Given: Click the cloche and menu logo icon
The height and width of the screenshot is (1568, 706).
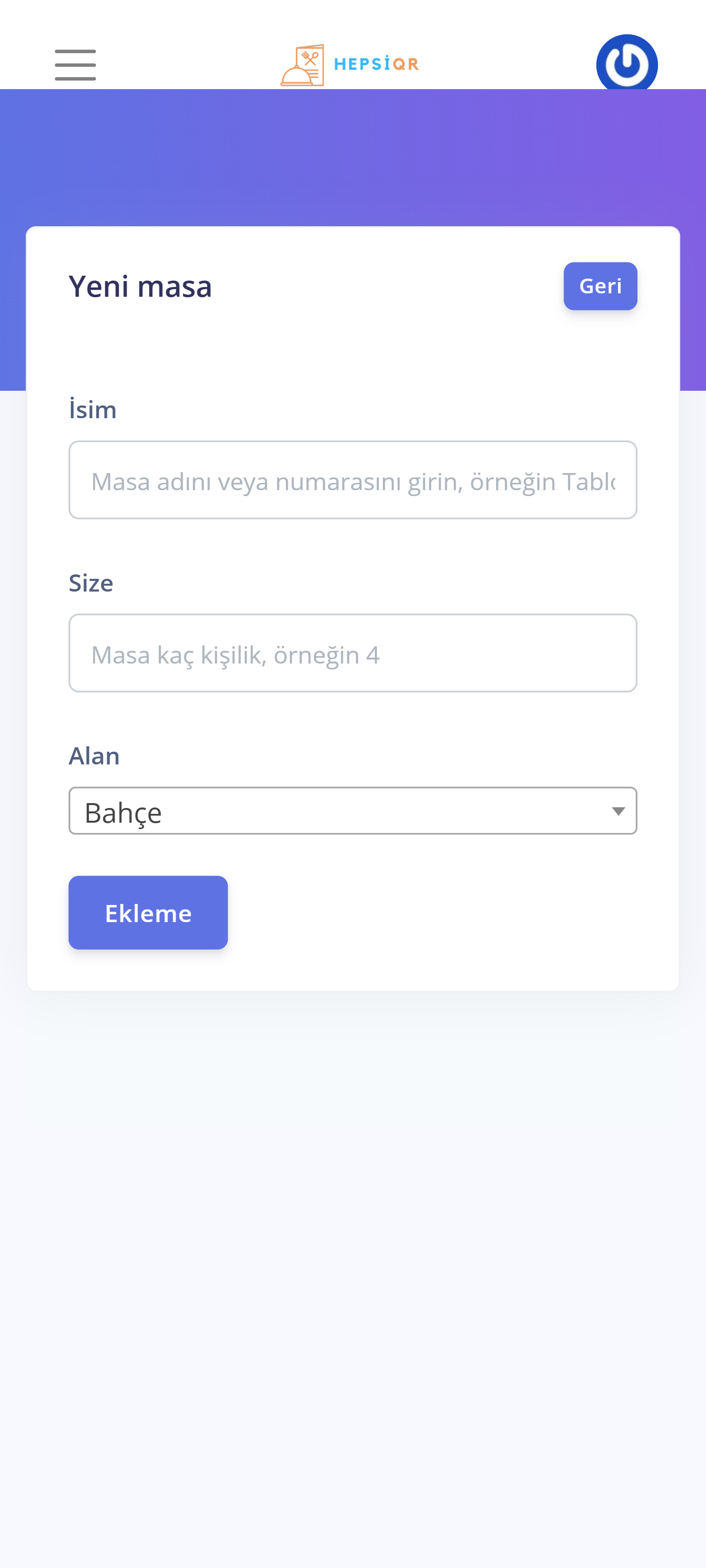Looking at the screenshot, I should [x=303, y=65].
